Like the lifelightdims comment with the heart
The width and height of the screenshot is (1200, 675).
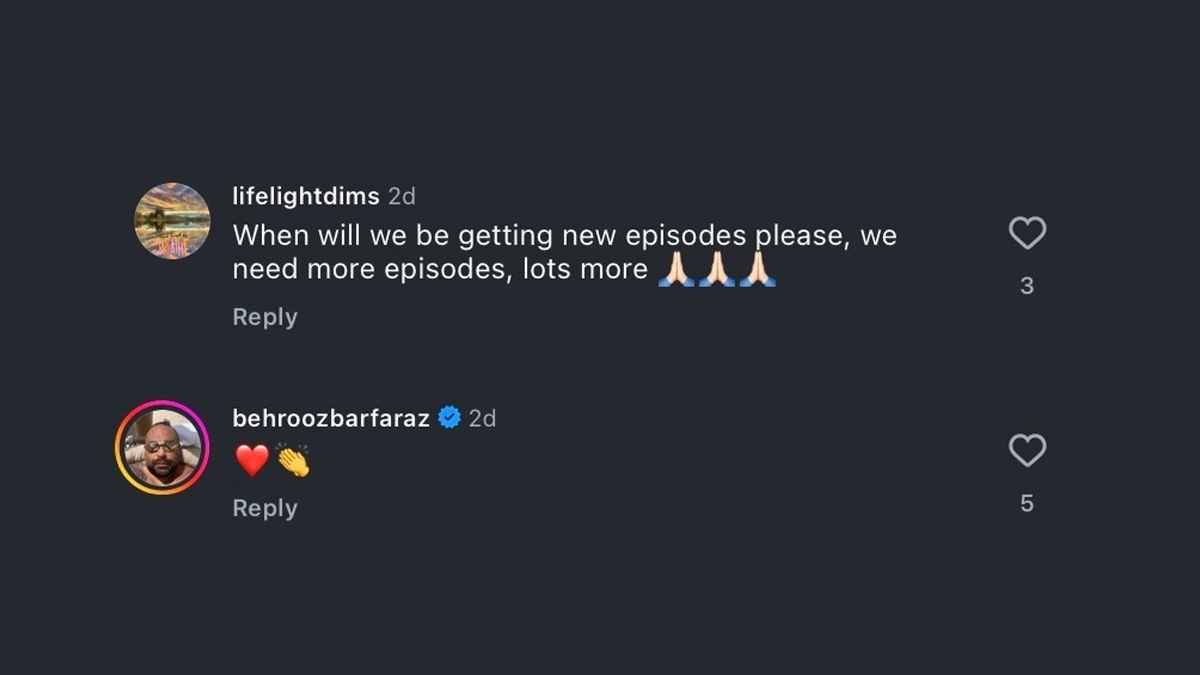[1027, 234]
